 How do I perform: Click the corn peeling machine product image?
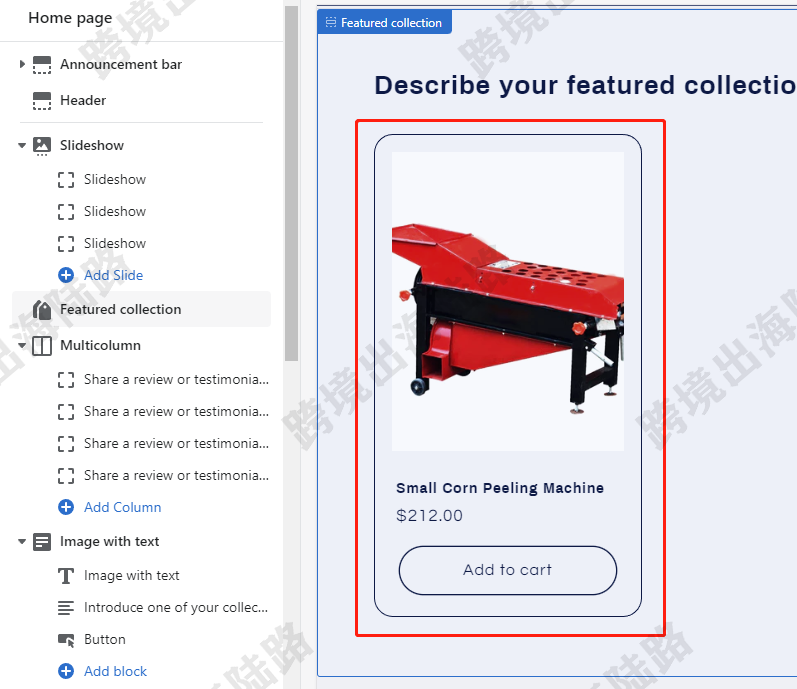click(x=508, y=301)
